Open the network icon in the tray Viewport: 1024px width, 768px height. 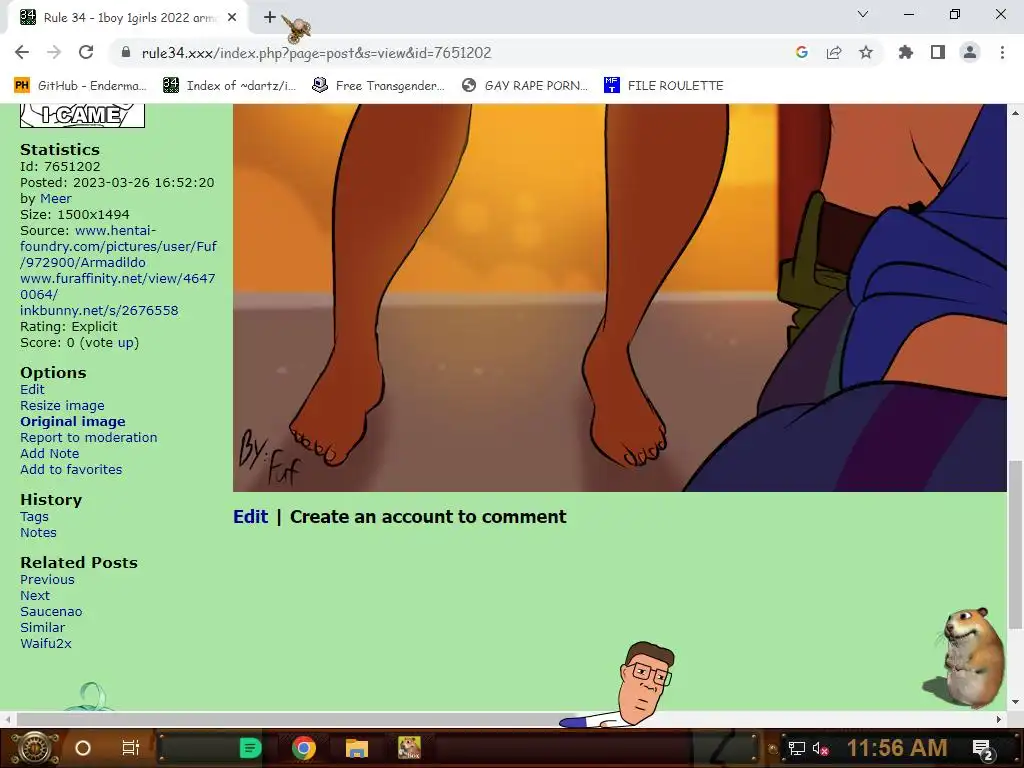click(x=796, y=749)
